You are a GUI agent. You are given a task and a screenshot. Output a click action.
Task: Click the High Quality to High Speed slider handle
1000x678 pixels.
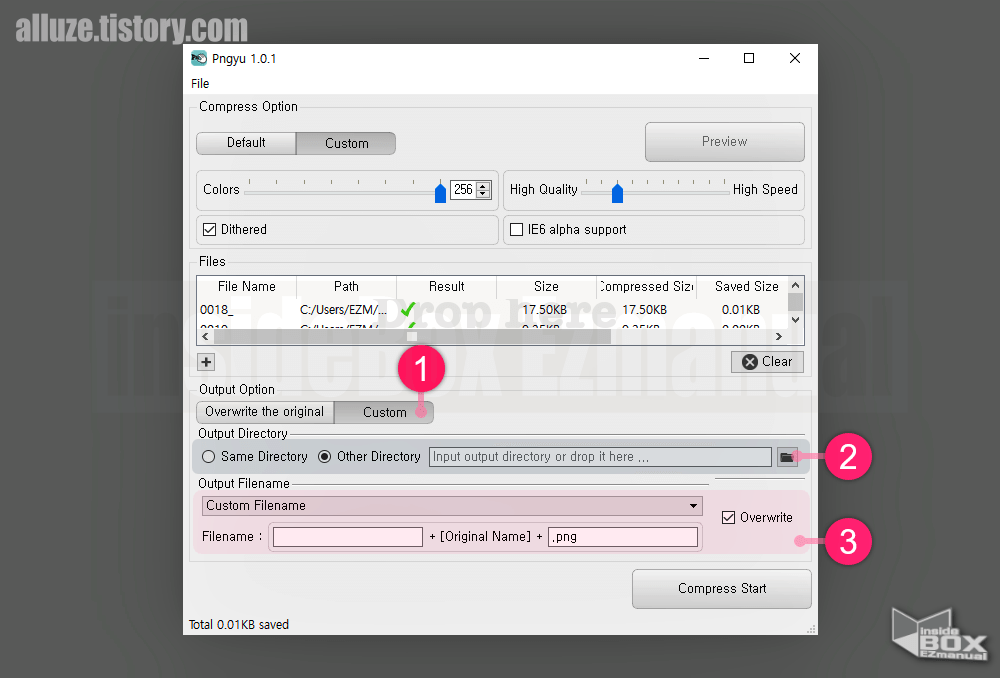(617, 193)
